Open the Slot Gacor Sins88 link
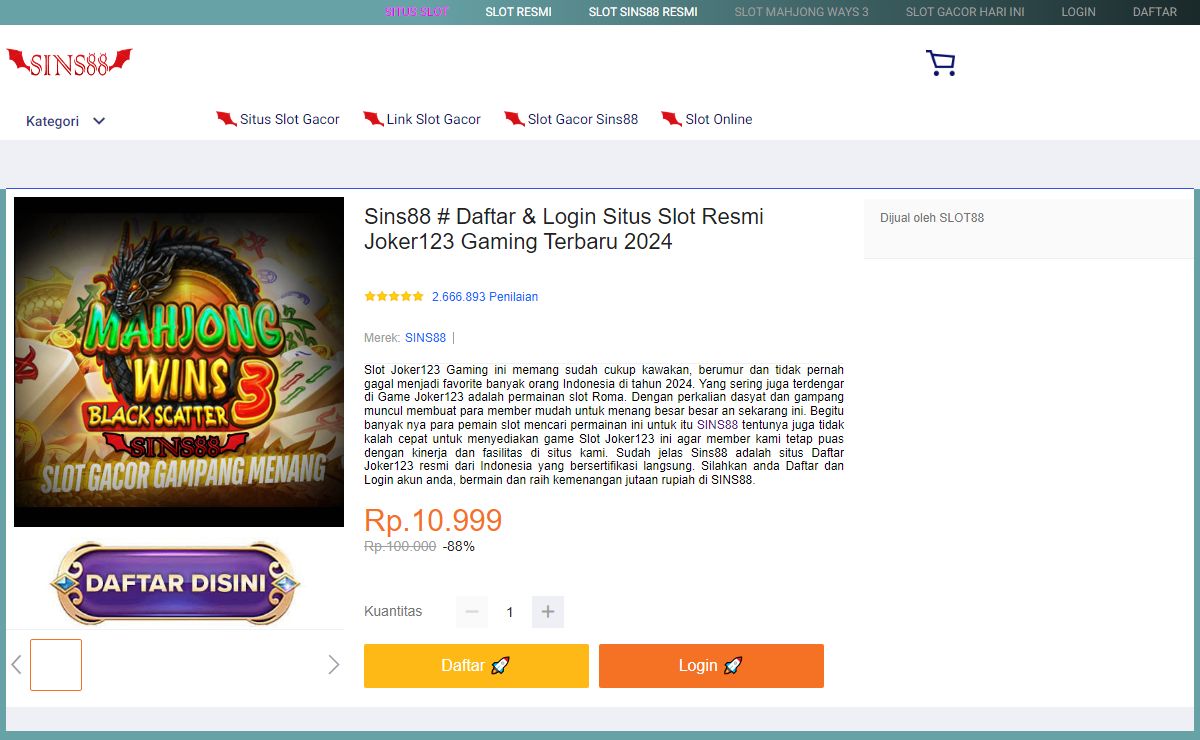The width and height of the screenshot is (1200, 740). point(571,119)
